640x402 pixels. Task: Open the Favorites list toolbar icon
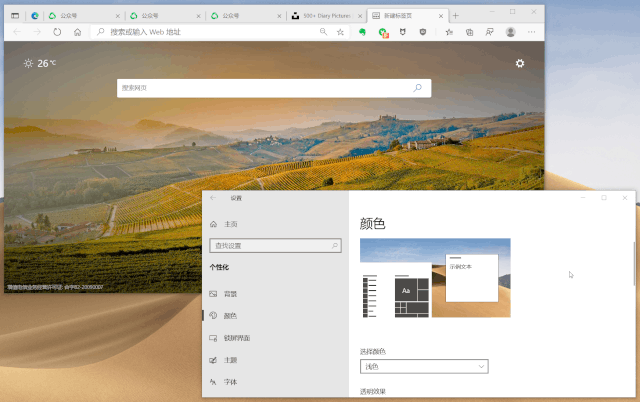pos(449,32)
